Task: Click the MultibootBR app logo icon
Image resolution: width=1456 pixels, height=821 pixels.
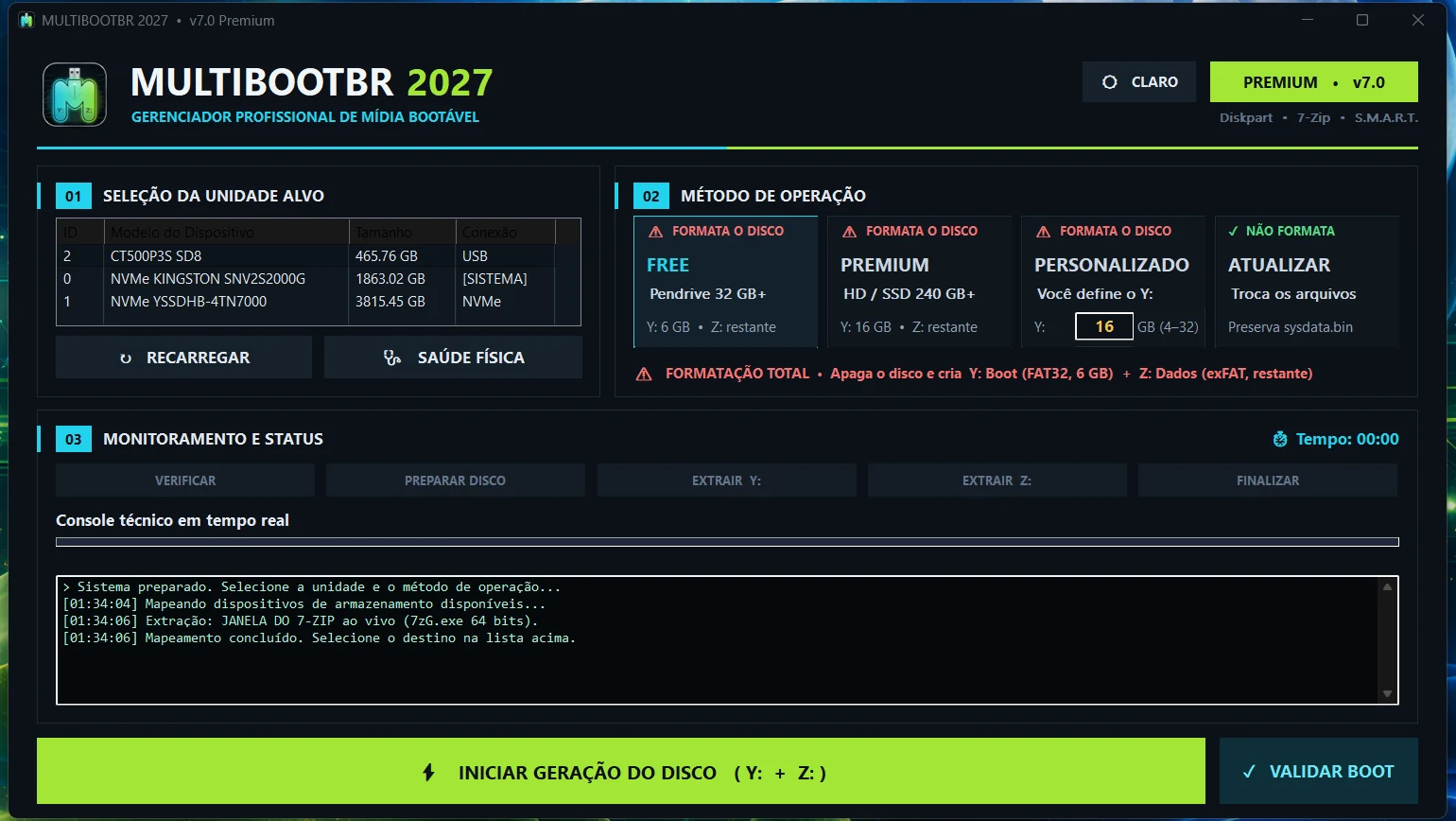Action: (x=75, y=95)
